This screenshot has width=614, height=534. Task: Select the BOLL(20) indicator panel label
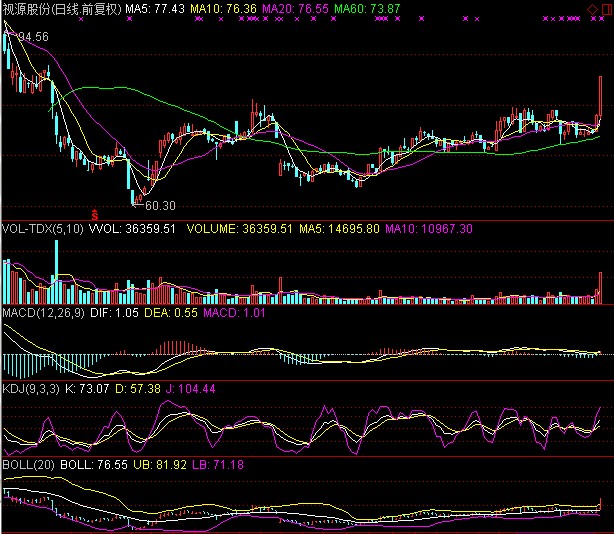tap(30, 465)
